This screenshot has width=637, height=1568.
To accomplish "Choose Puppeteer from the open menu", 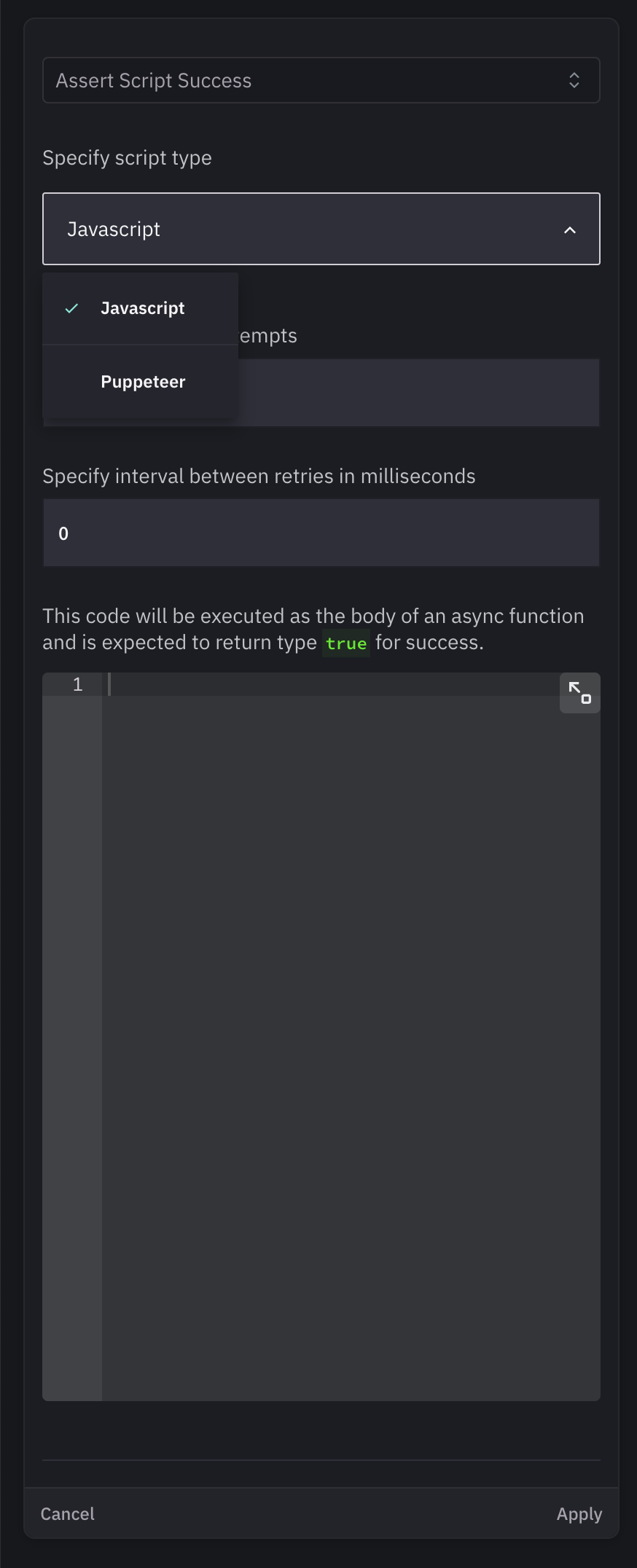I will [x=142, y=381].
